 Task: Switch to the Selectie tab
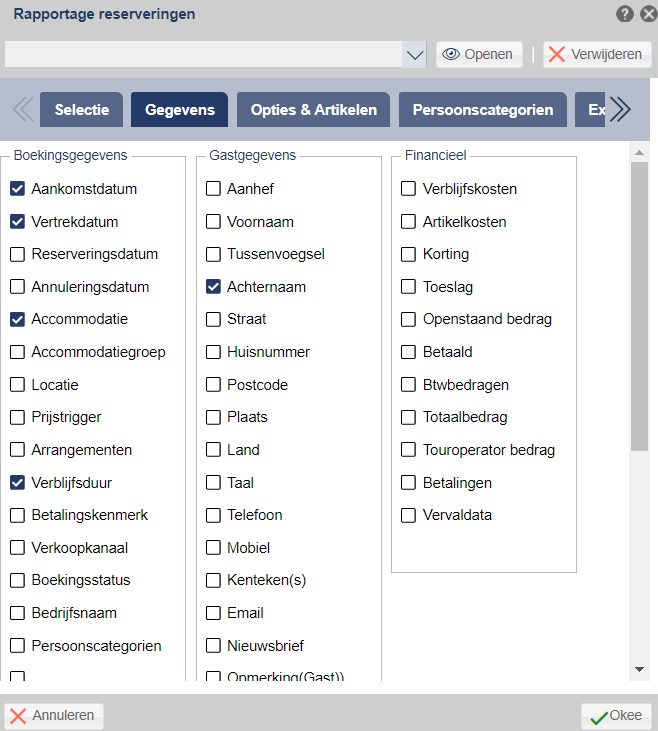click(82, 110)
